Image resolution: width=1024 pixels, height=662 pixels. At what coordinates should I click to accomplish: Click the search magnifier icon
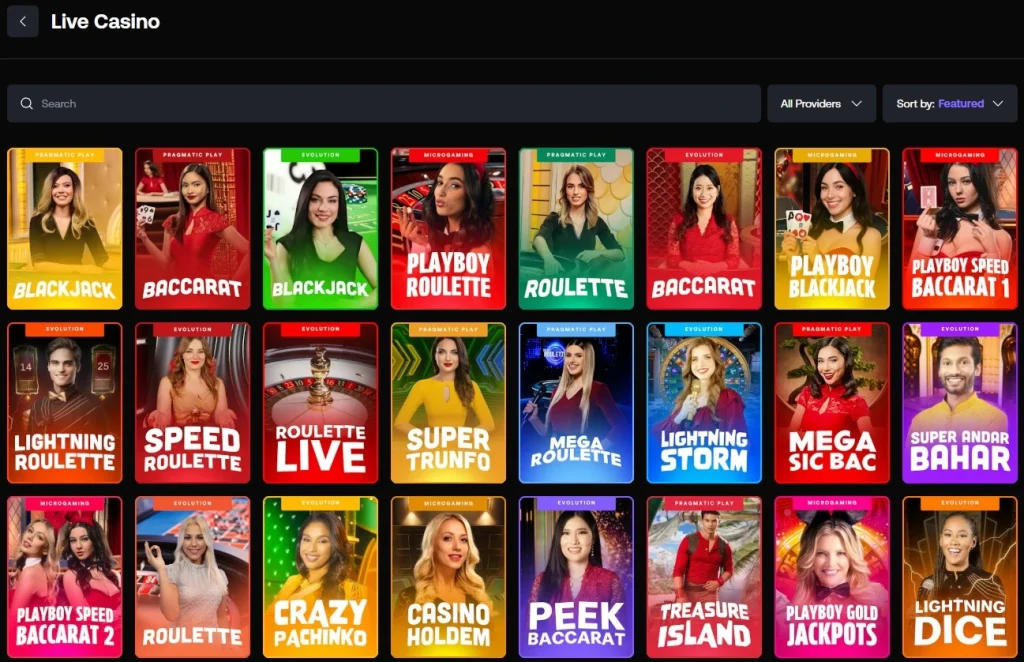tap(27, 103)
